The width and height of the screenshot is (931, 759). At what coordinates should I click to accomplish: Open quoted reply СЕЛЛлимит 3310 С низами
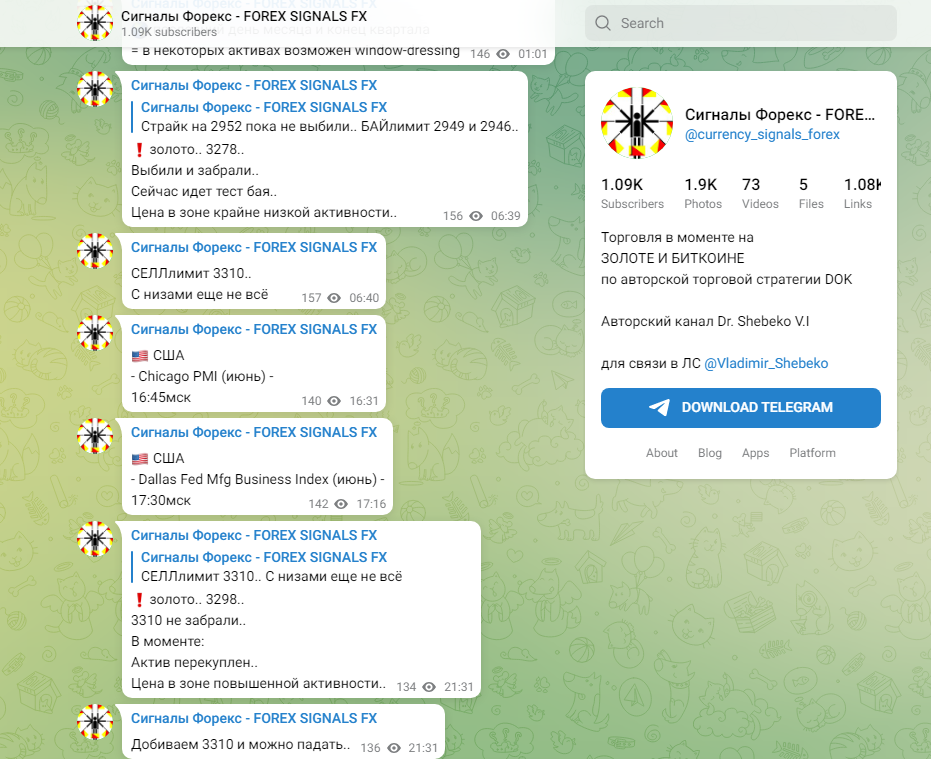pyautogui.click(x=267, y=567)
